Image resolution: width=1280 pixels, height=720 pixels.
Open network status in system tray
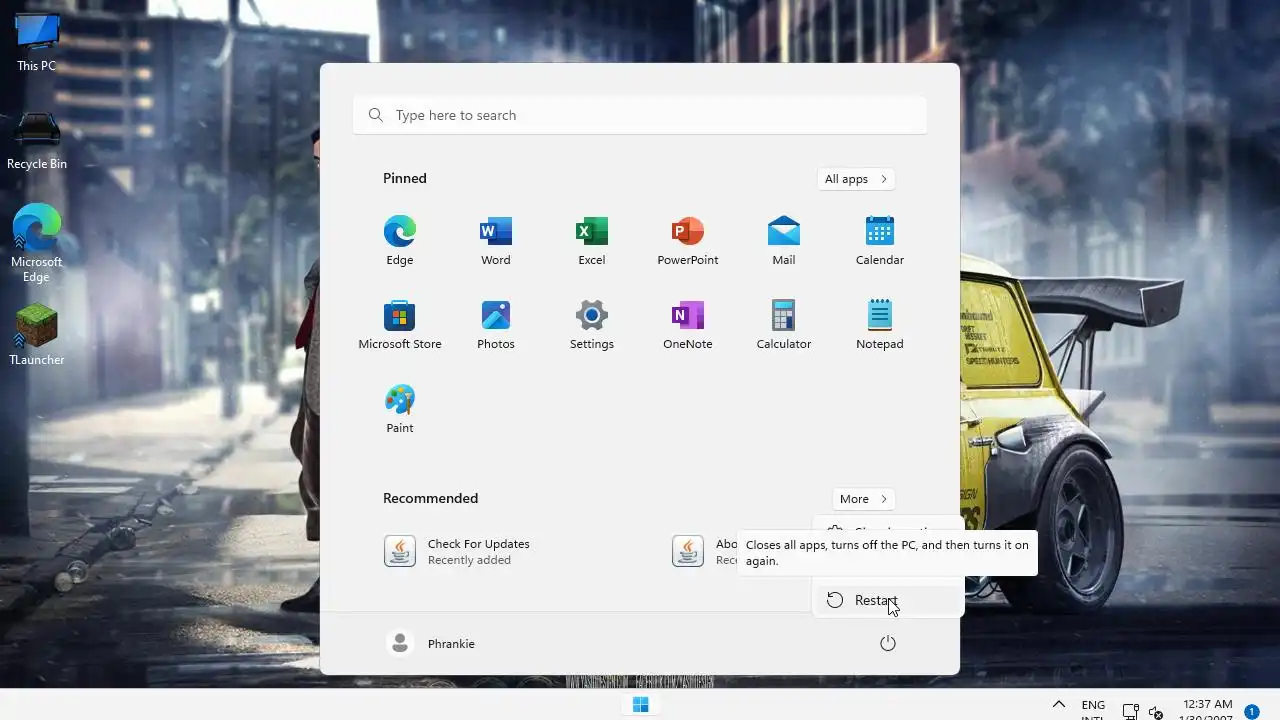(x=1131, y=712)
